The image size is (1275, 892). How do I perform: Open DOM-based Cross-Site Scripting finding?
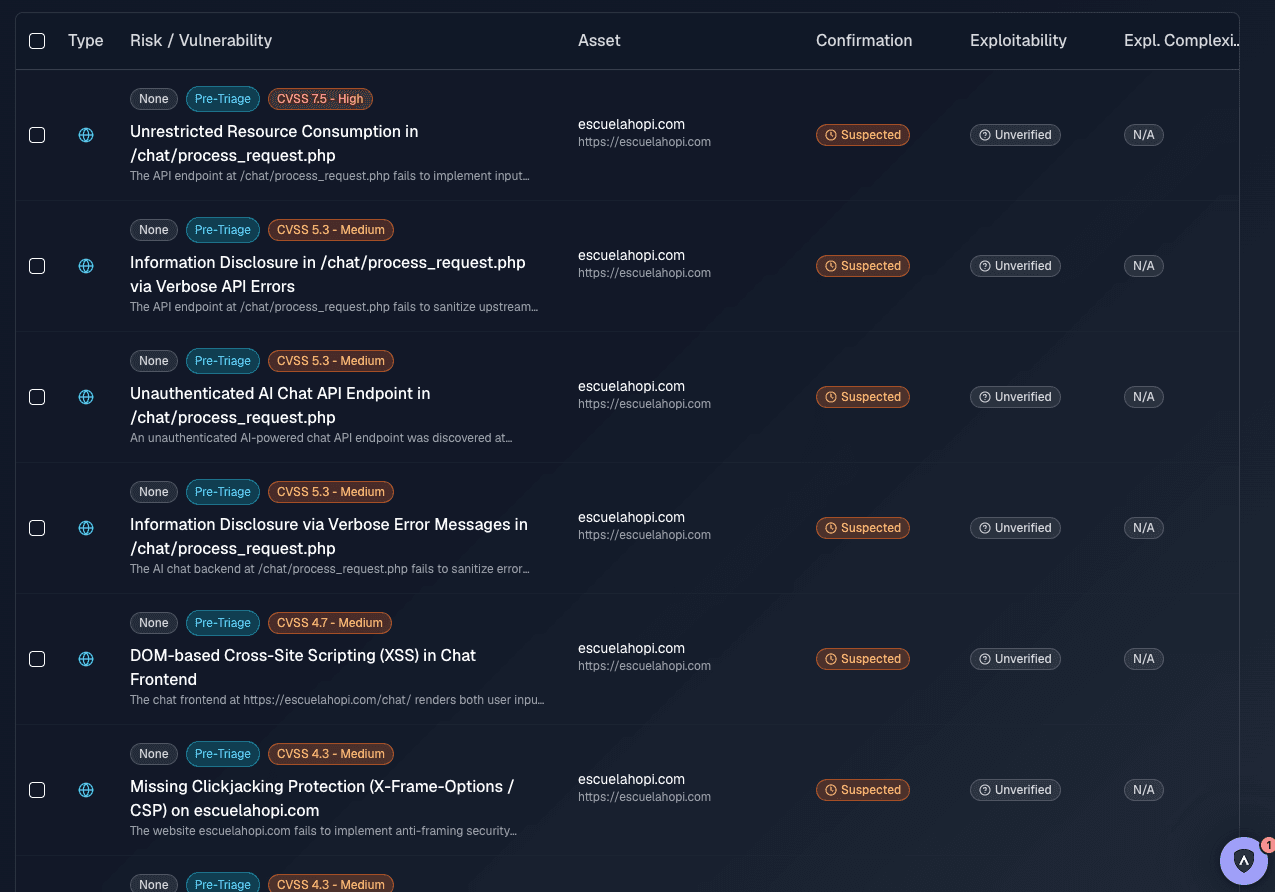(x=303, y=668)
